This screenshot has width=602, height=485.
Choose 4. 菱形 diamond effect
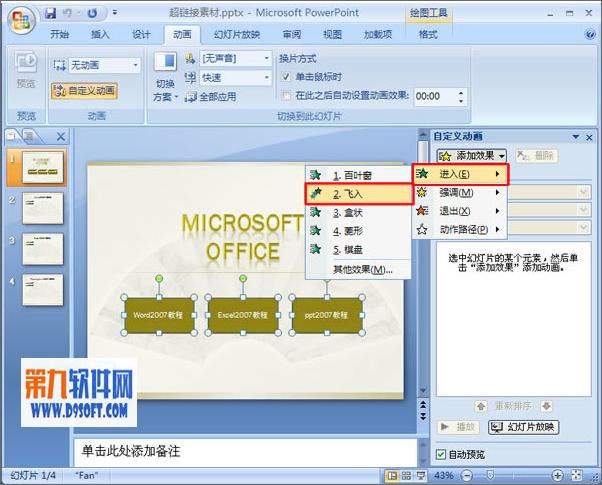[359, 231]
